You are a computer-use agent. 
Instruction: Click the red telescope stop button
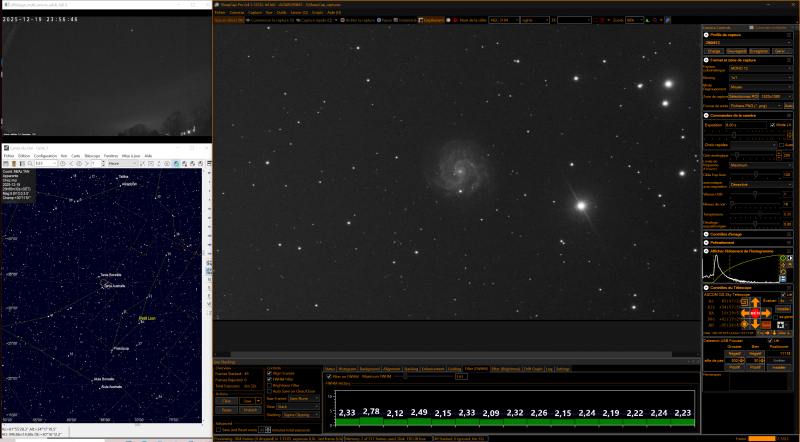[x=756, y=313]
